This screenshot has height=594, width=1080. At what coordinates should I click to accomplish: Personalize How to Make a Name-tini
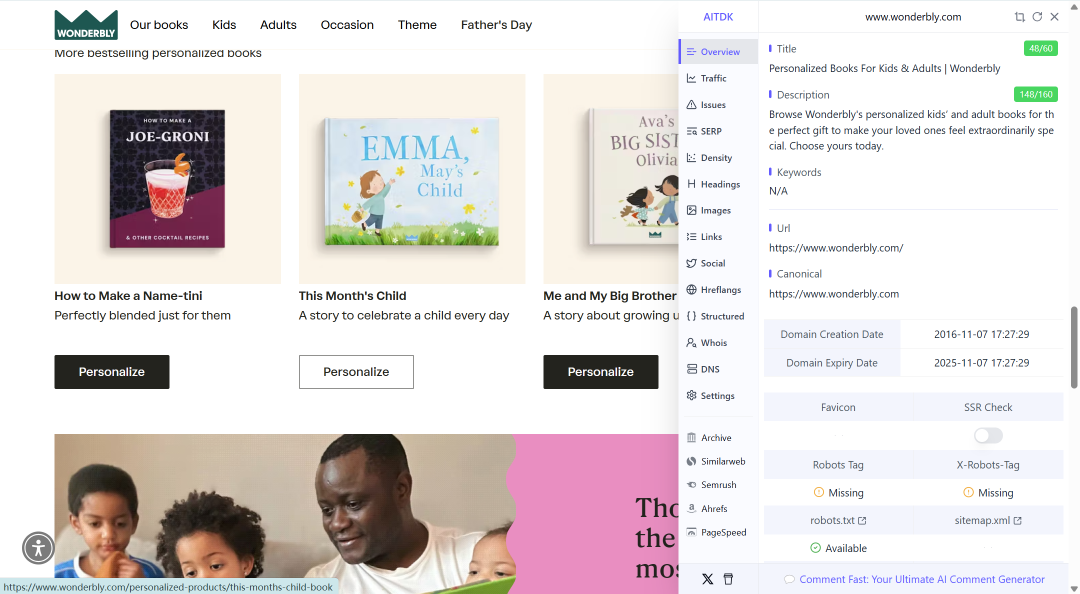click(x=112, y=372)
